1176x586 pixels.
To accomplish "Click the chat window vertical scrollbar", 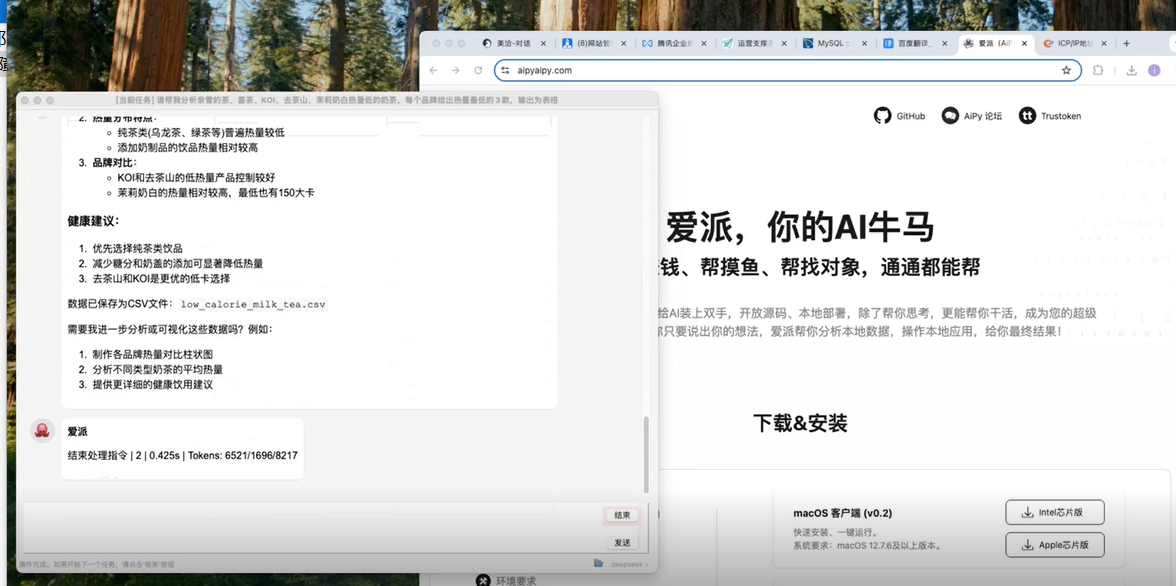I will pos(646,454).
